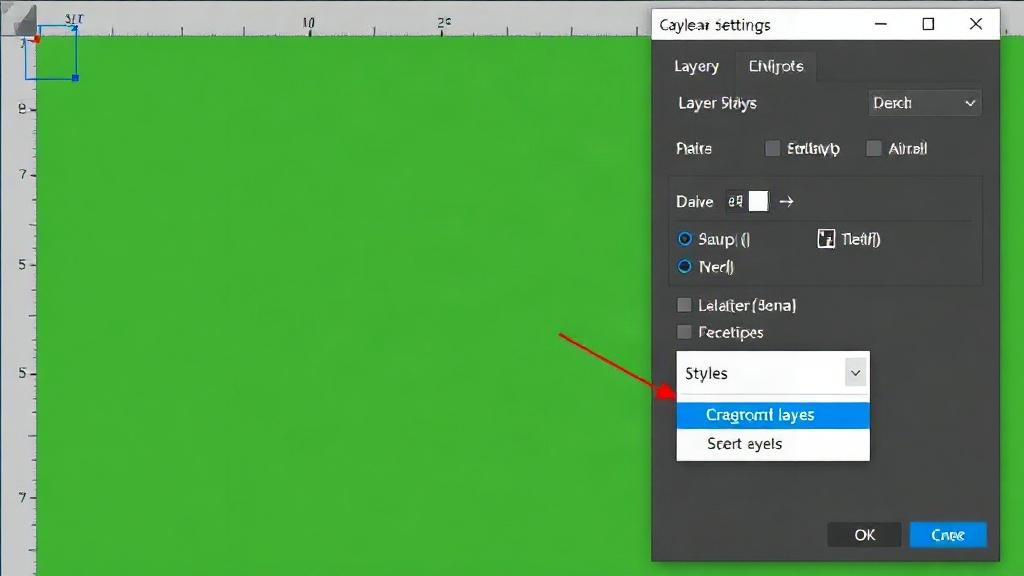This screenshot has width=1024, height=576.
Task: Toggle the Fecetipes checkbox
Action: click(x=684, y=332)
